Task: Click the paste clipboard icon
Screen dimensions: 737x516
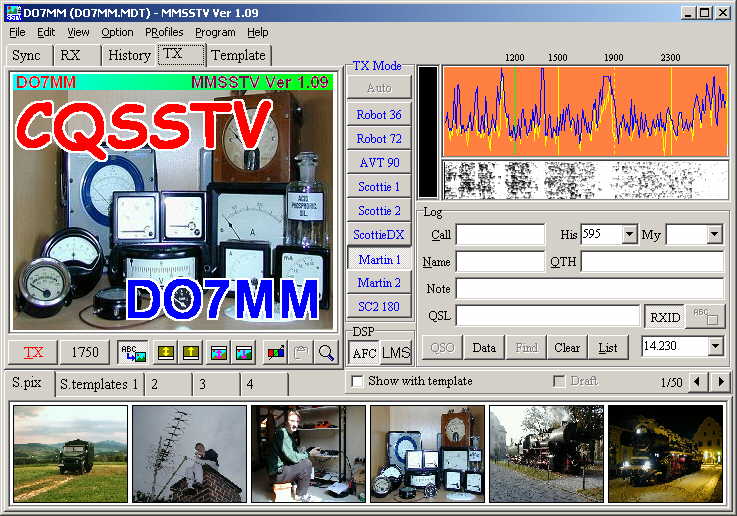Action: click(x=301, y=352)
